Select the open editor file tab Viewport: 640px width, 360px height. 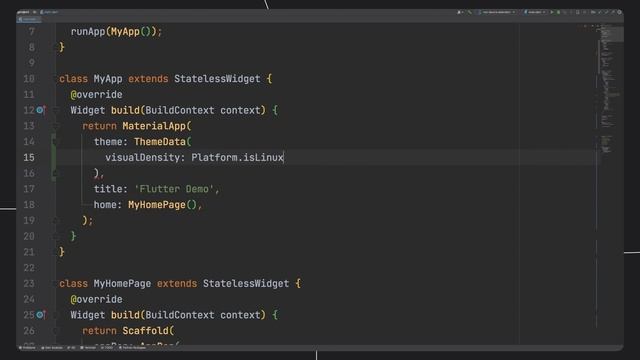29,19
